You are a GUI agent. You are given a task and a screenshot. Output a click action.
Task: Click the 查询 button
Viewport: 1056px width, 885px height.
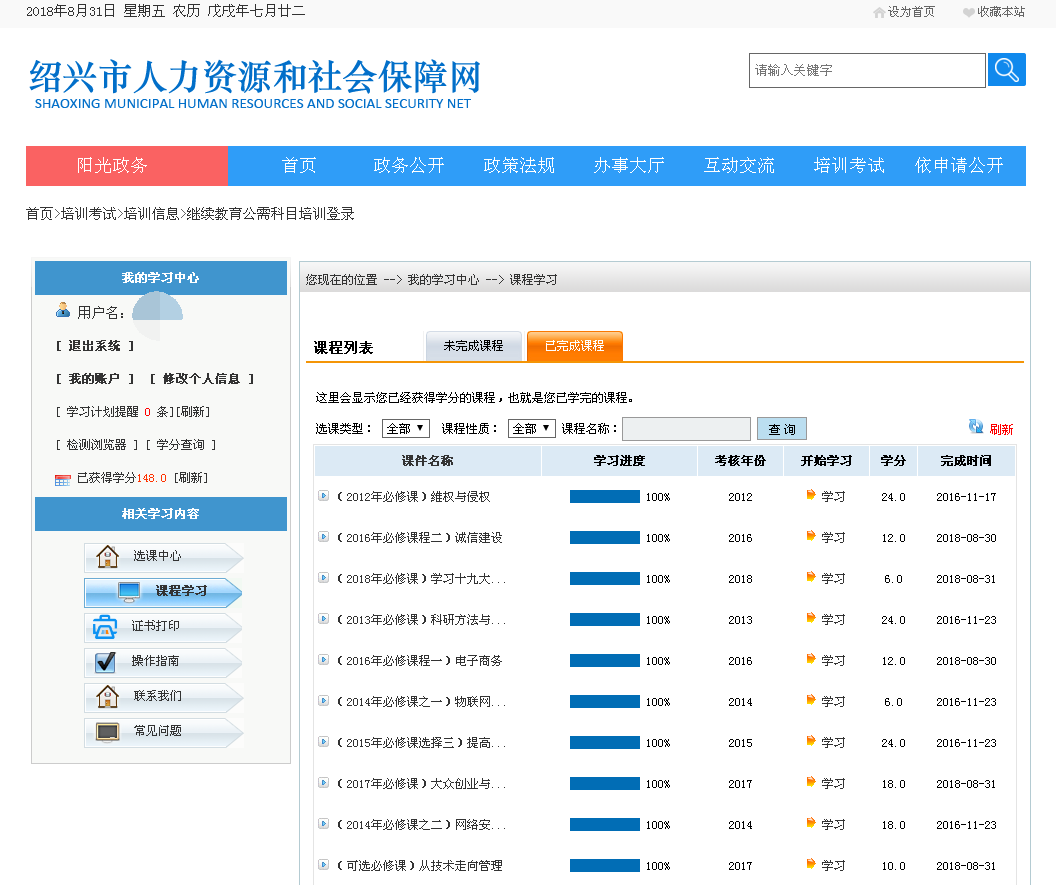(781, 429)
